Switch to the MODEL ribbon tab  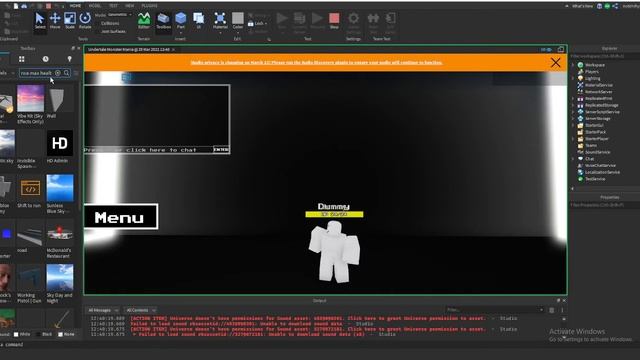[95, 6]
